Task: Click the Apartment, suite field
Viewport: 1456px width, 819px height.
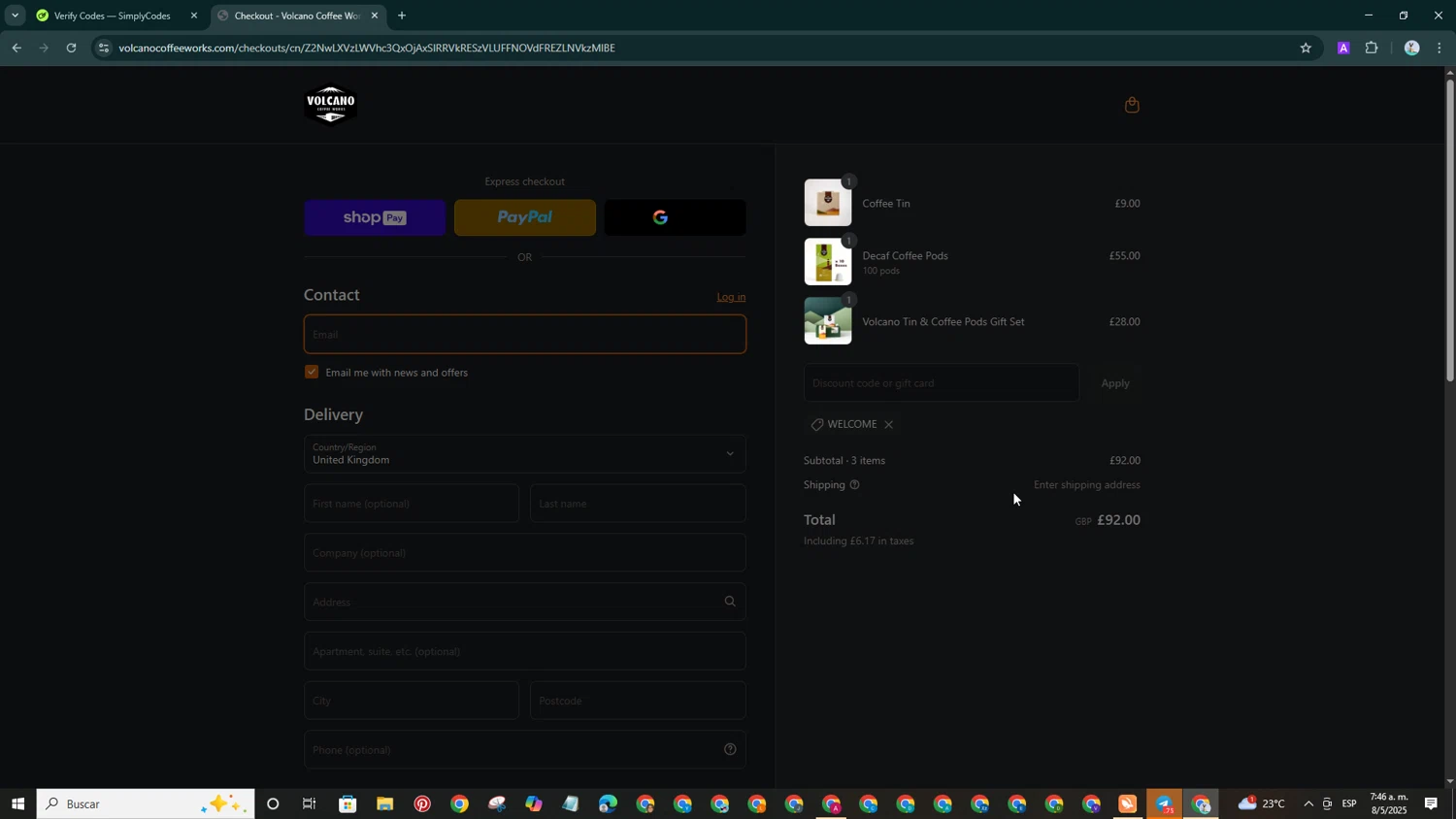Action: tap(525, 651)
